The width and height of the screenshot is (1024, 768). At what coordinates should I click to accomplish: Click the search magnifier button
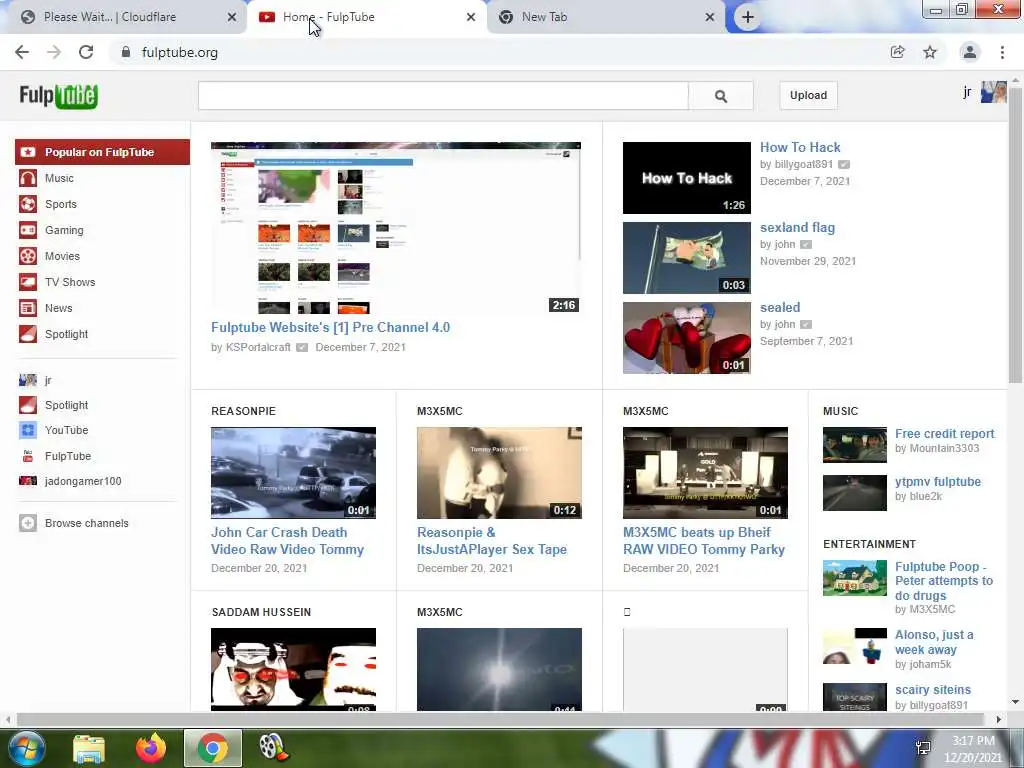[x=720, y=96]
